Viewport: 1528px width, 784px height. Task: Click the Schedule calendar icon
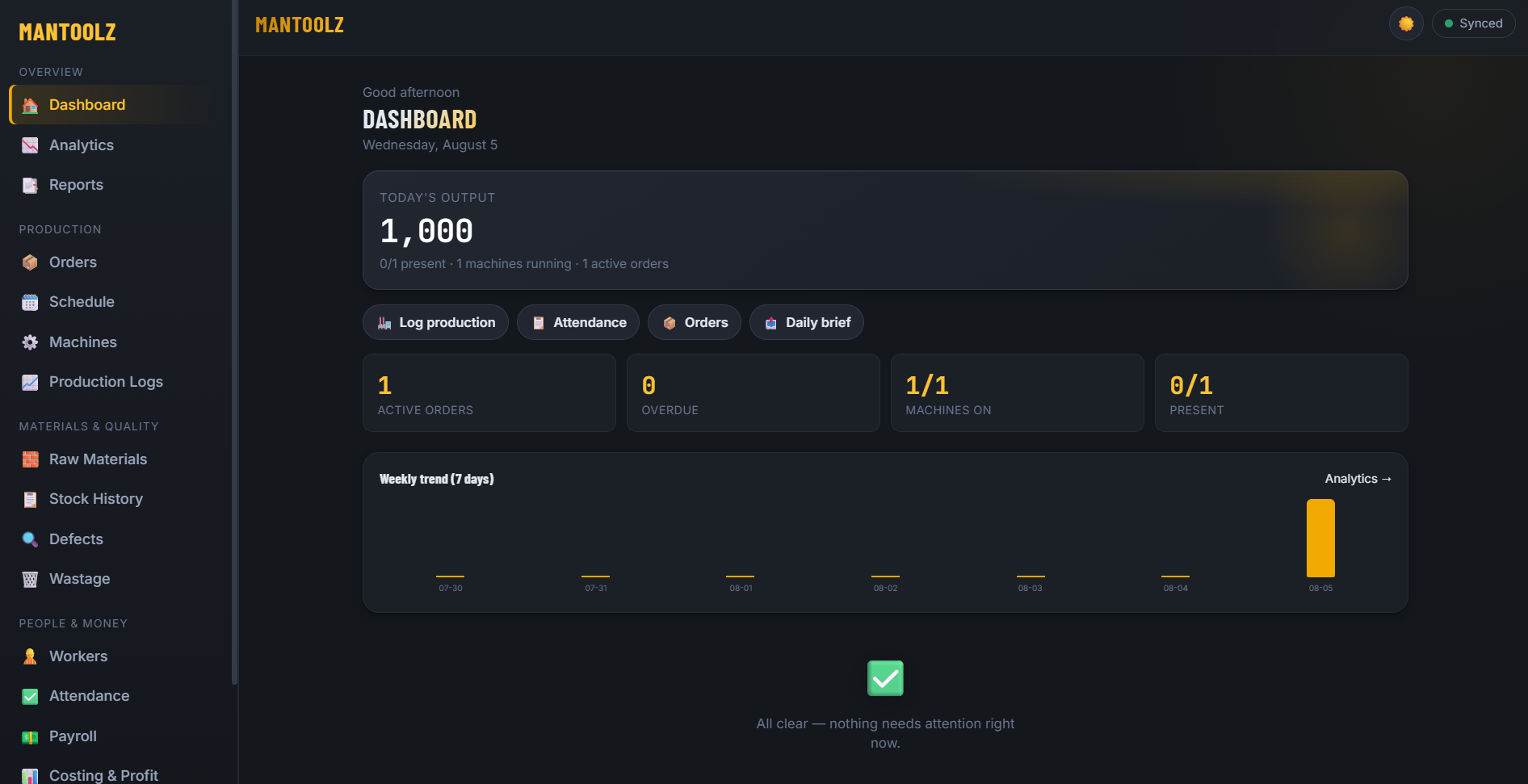pyautogui.click(x=30, y=302)
